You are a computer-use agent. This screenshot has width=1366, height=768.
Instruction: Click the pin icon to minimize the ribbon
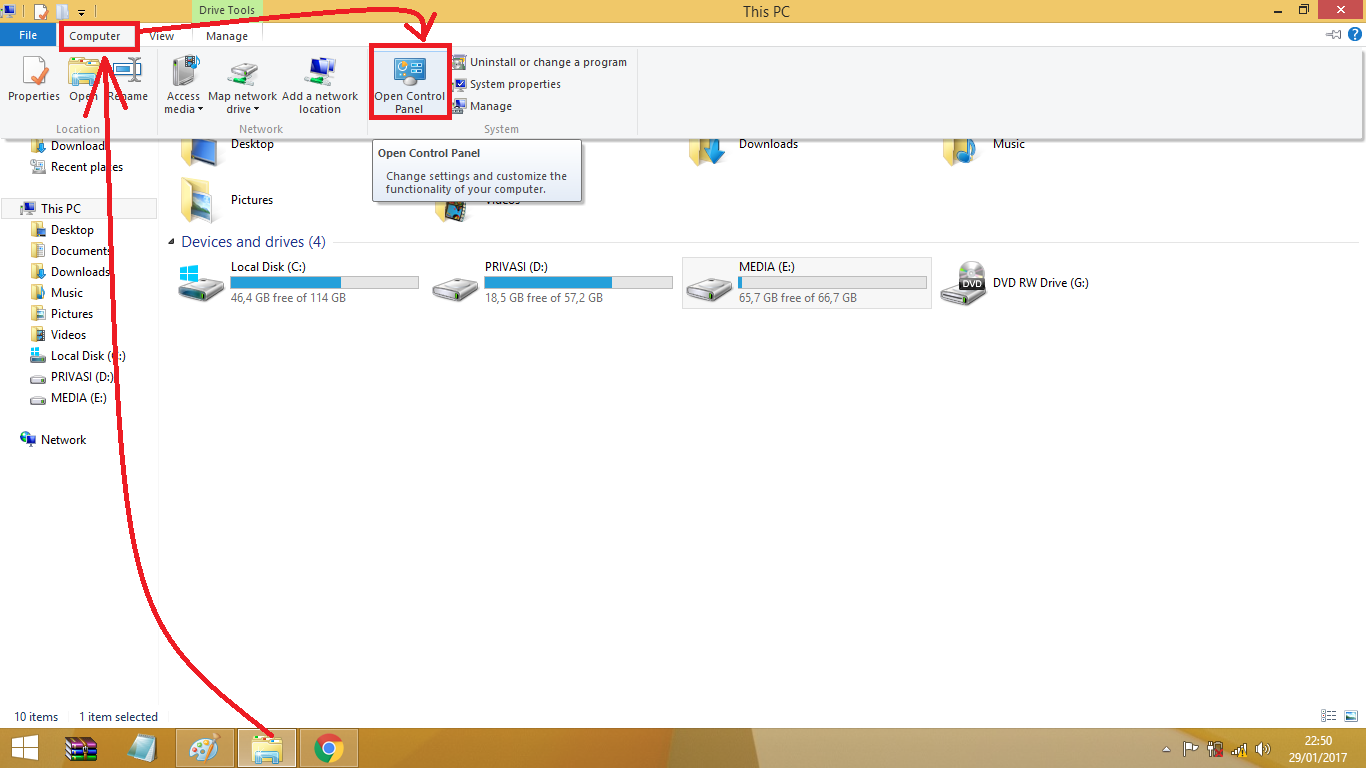(1333, 34)
